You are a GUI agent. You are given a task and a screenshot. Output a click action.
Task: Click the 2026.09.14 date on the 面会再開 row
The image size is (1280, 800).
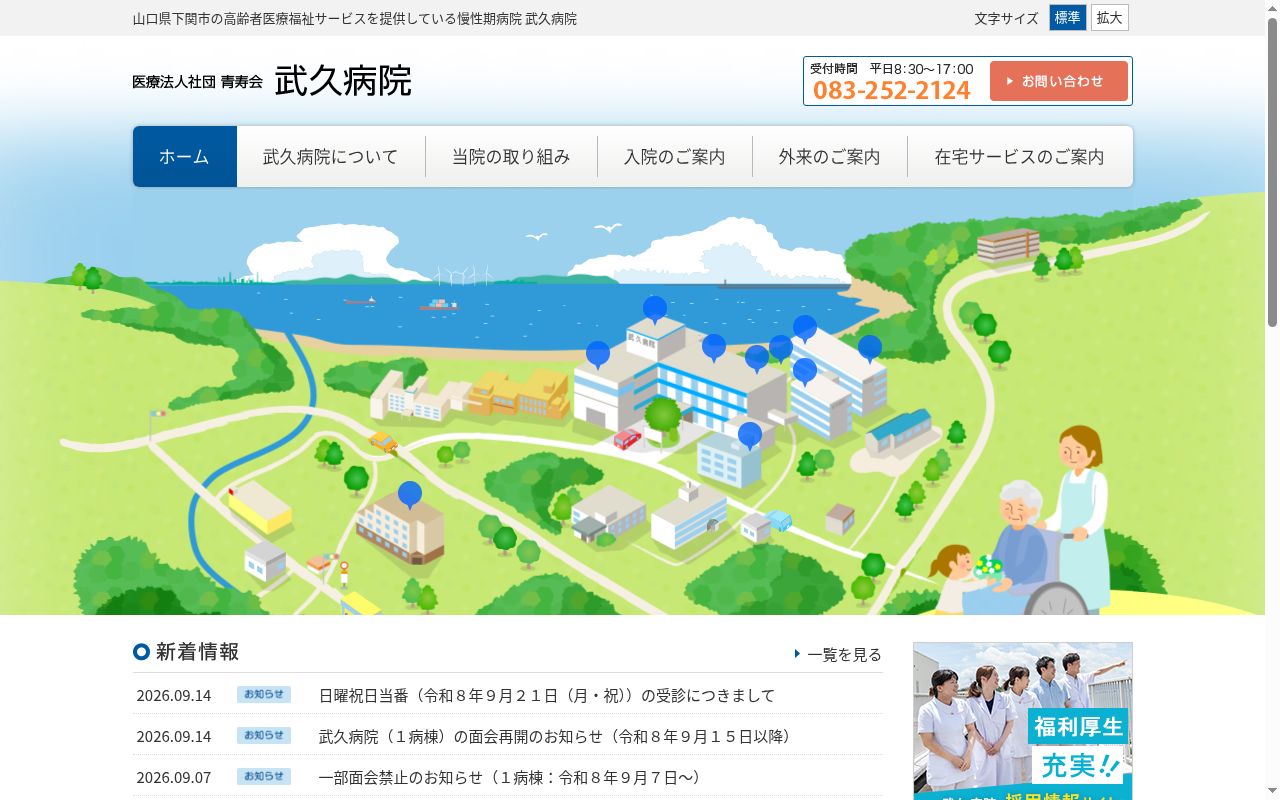click(x=174, y=736)
